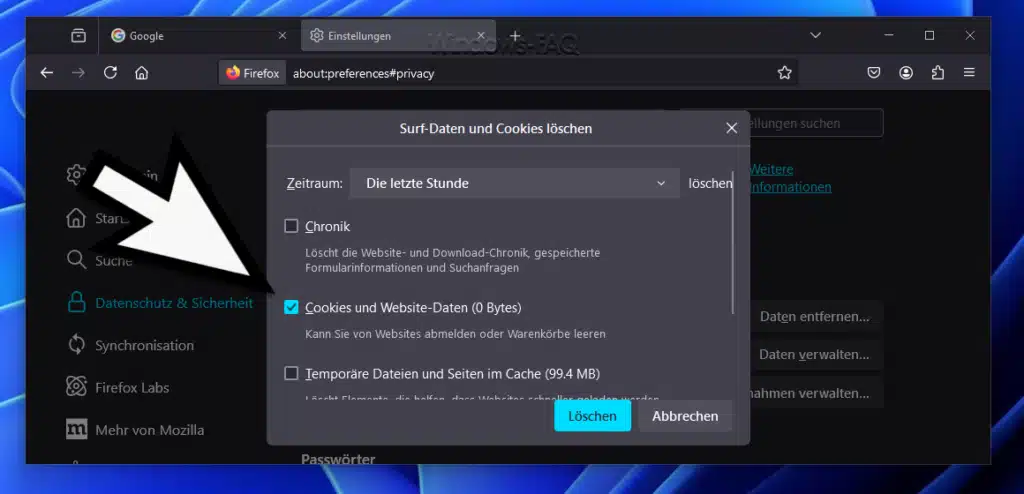Click the Suche magnifier sidebar icon

point(76,260)
